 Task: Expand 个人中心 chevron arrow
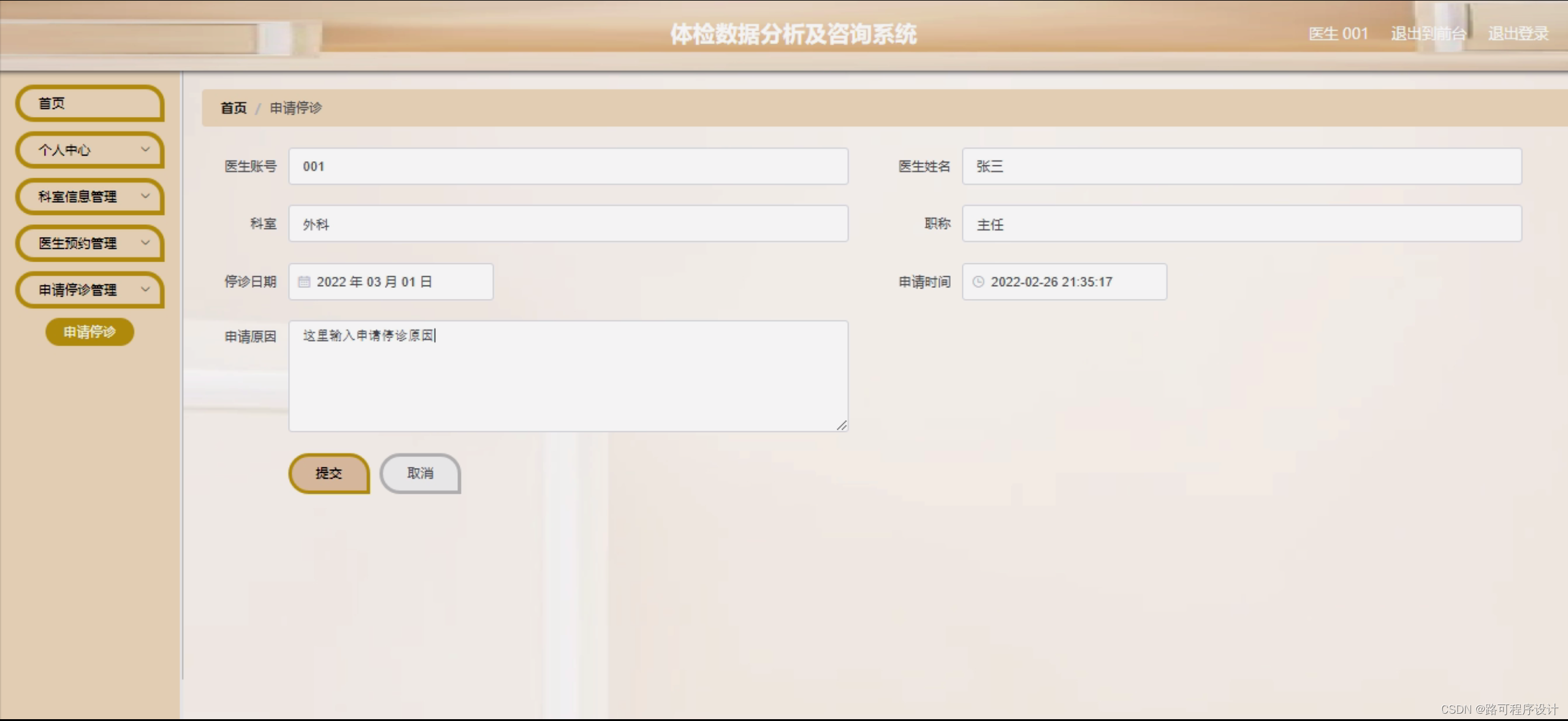coord(145,149)
